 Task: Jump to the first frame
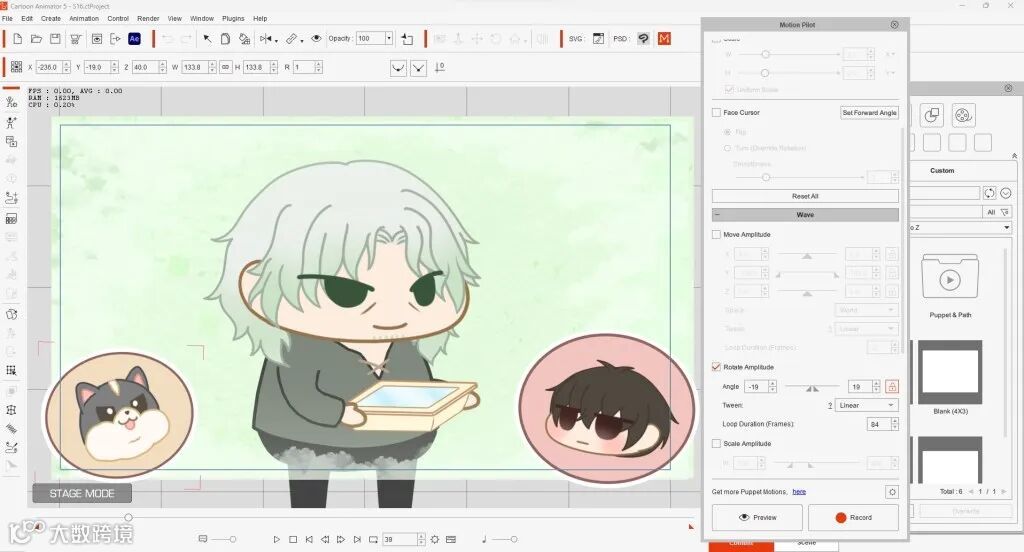click(309, 540)
